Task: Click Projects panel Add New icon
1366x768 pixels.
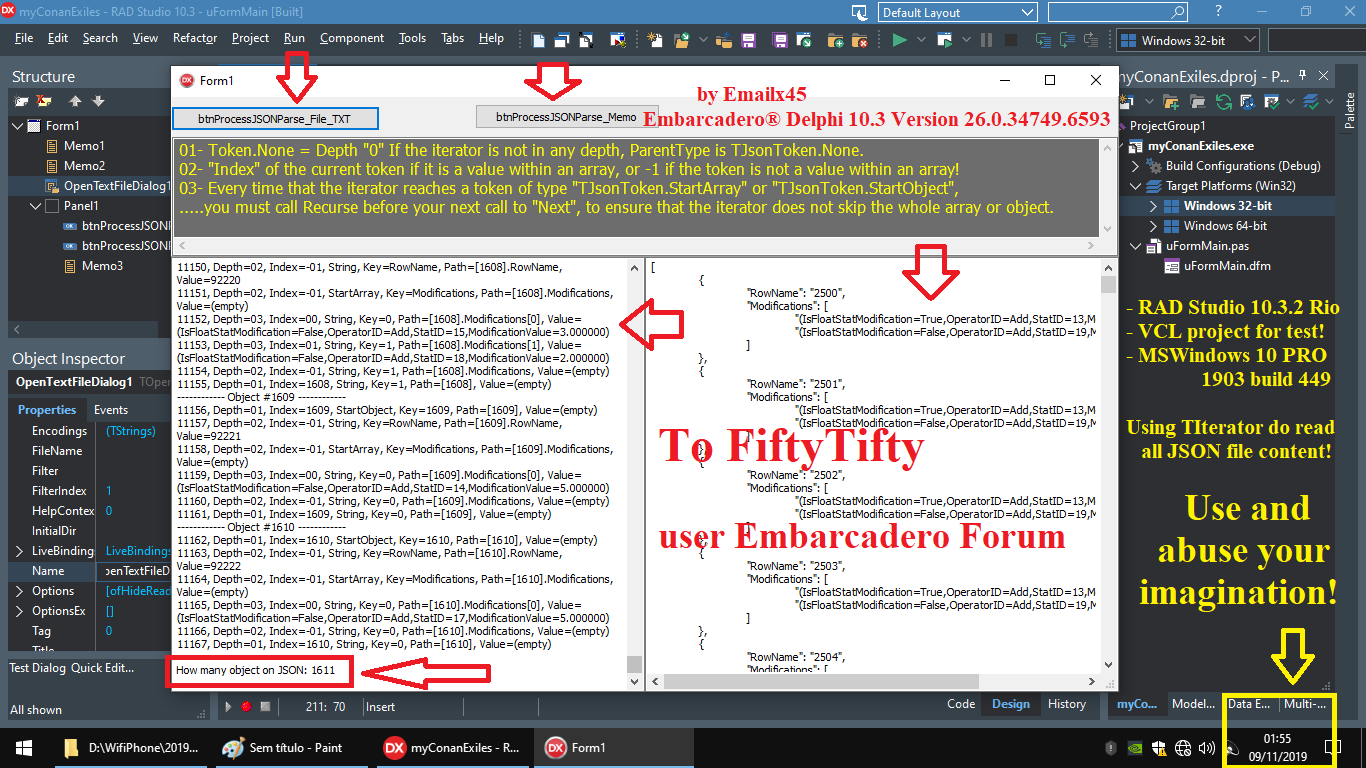Action: point(1126,101)
